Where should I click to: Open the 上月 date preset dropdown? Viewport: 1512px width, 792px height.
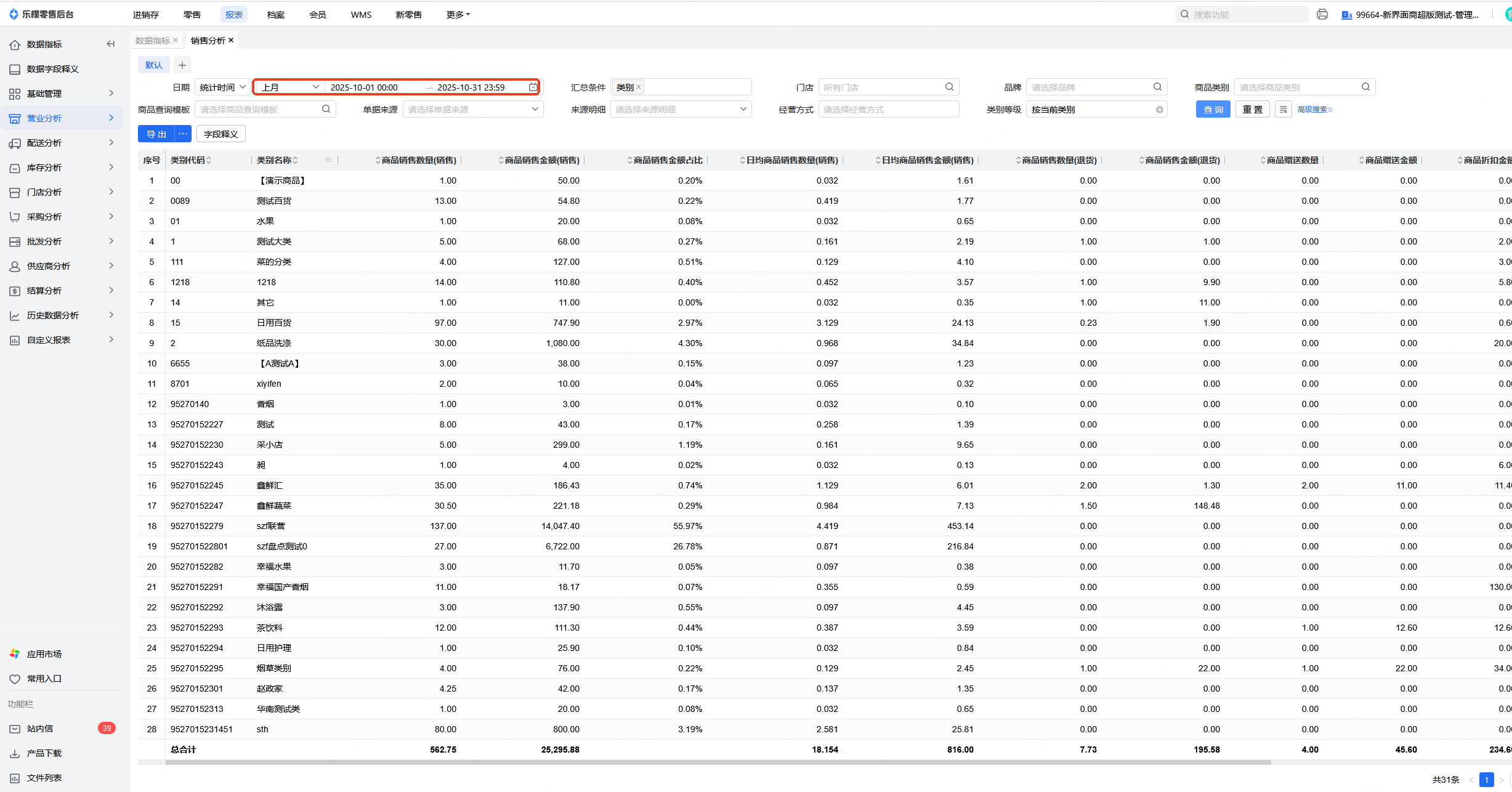pyautogui.click(x=289, y=87)
